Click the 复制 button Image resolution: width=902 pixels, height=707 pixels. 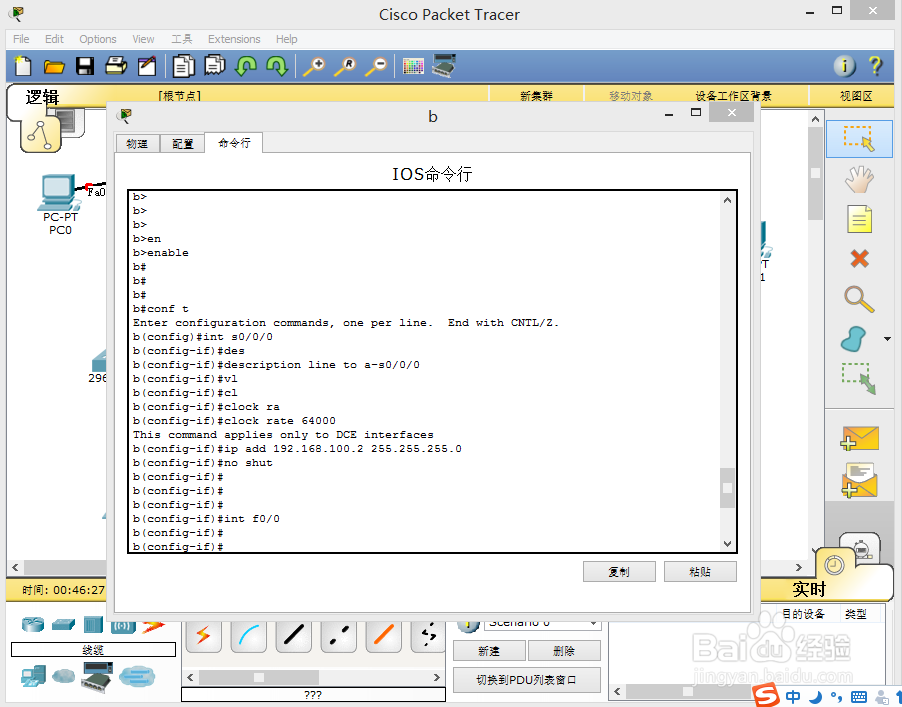coord(619,572)
